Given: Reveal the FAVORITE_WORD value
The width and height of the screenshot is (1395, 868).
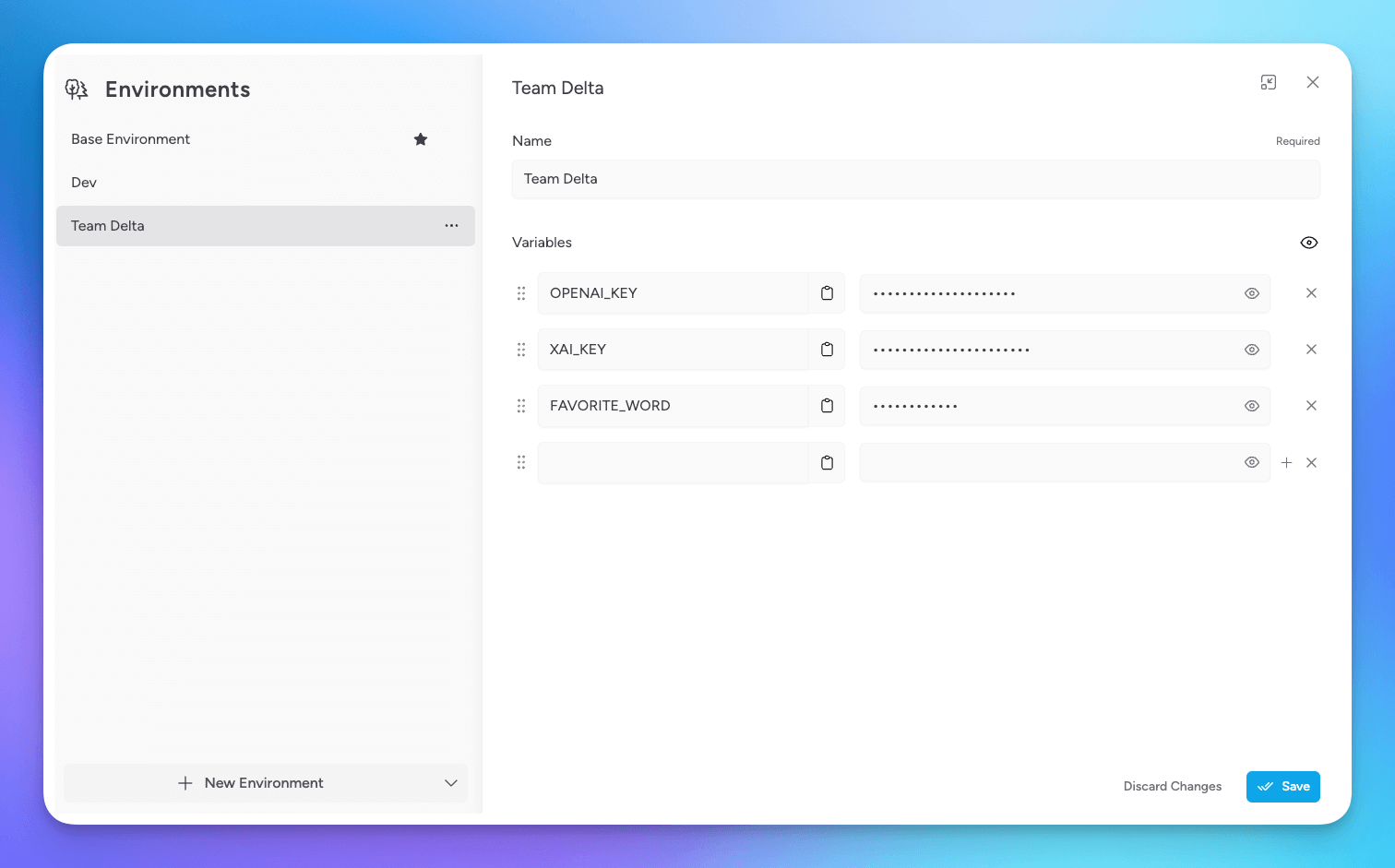Looking at the screenshot, I should point(1251,406).
